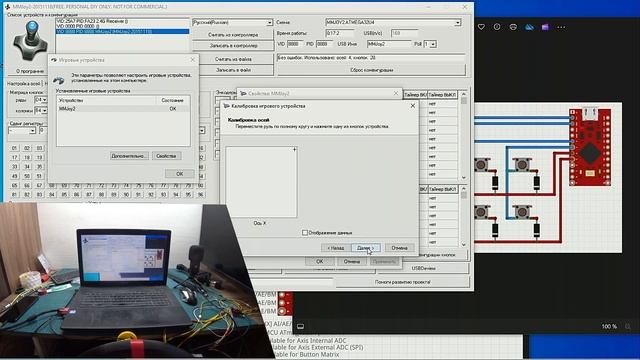Image resolution: width=640 pixels, height=360 pixels.
Task: Click the gamepad icon in Игровые устройства description
Action: pos(59,80)
